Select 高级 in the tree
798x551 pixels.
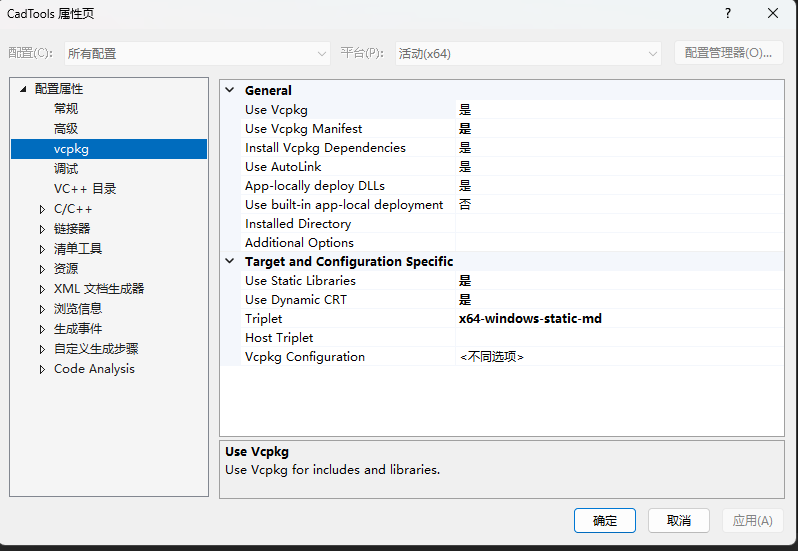click(x=66, y=129)
